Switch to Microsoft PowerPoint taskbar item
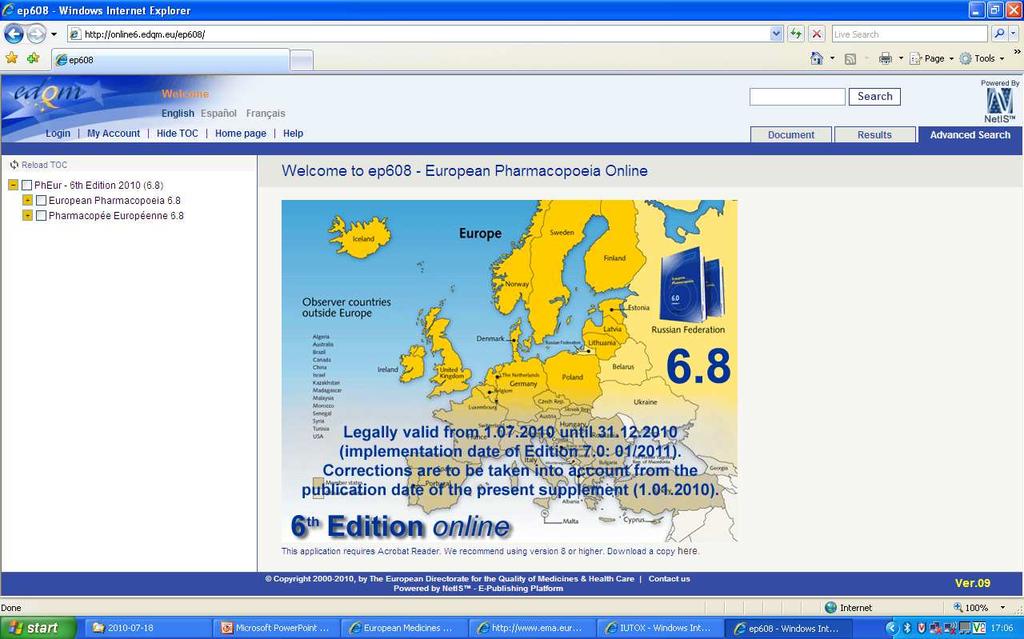Viewport: 1024px width, 639px height. click(277, 628)
